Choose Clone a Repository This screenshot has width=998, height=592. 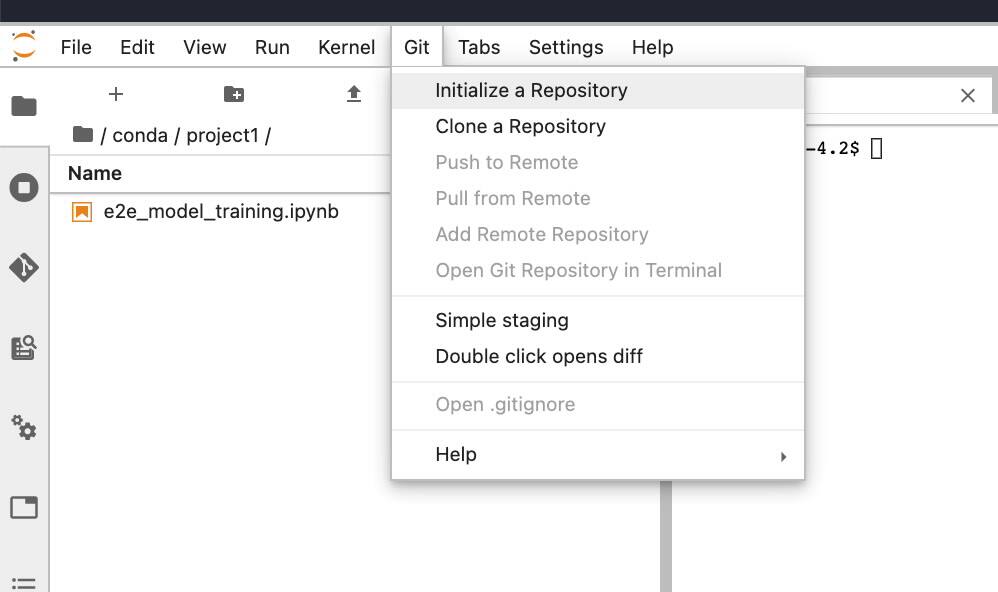pyautogui.click(x=520, y=126)
